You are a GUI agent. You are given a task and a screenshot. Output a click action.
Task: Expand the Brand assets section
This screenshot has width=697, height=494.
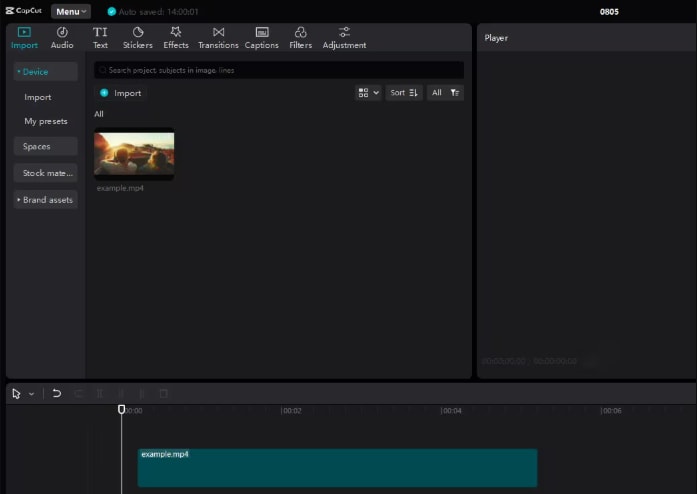pos(45,200)
